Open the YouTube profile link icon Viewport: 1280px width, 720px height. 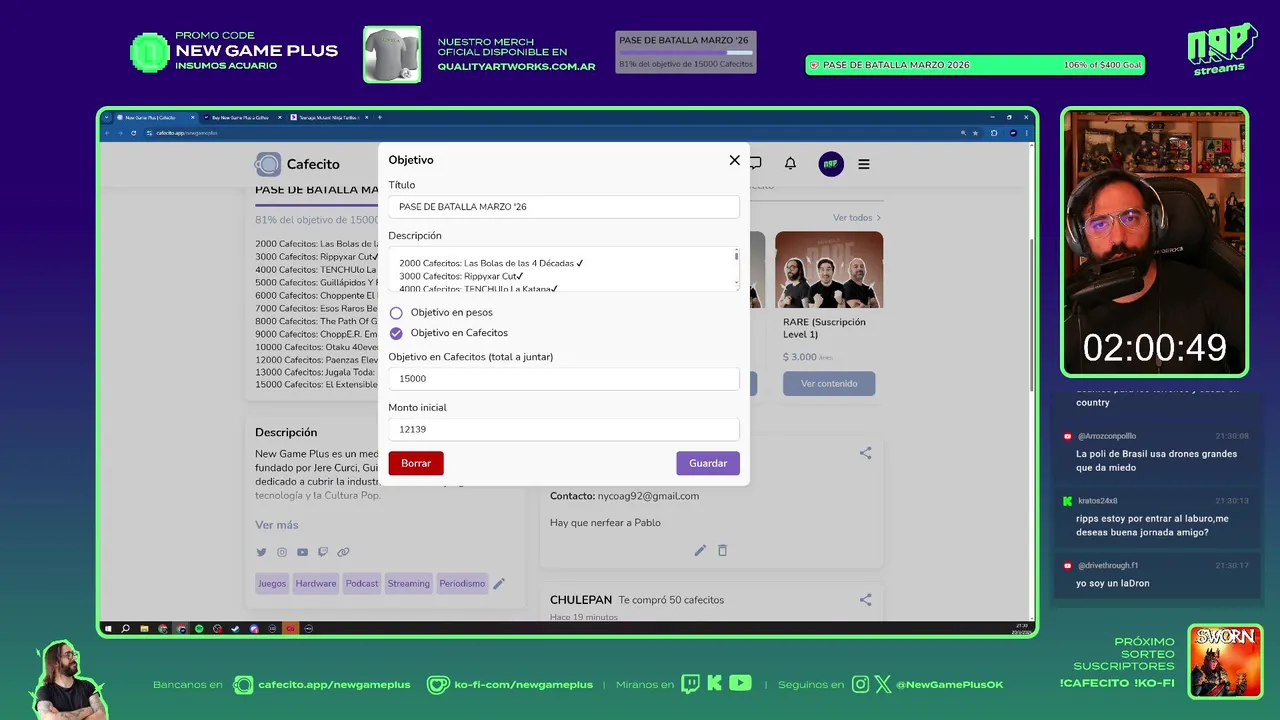click(x=302, y=552)
